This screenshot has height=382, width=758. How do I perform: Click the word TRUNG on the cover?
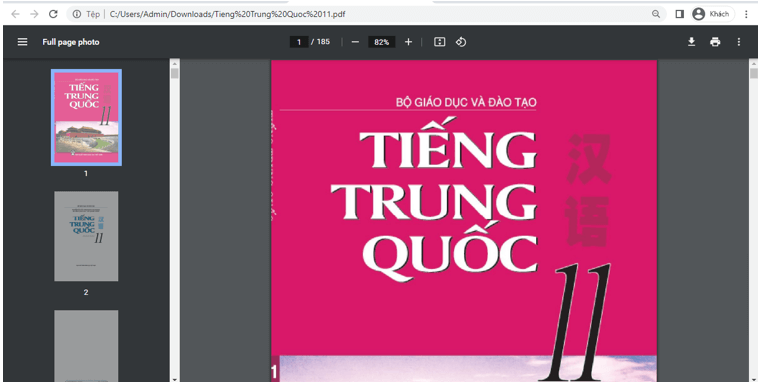click(433, 202)
